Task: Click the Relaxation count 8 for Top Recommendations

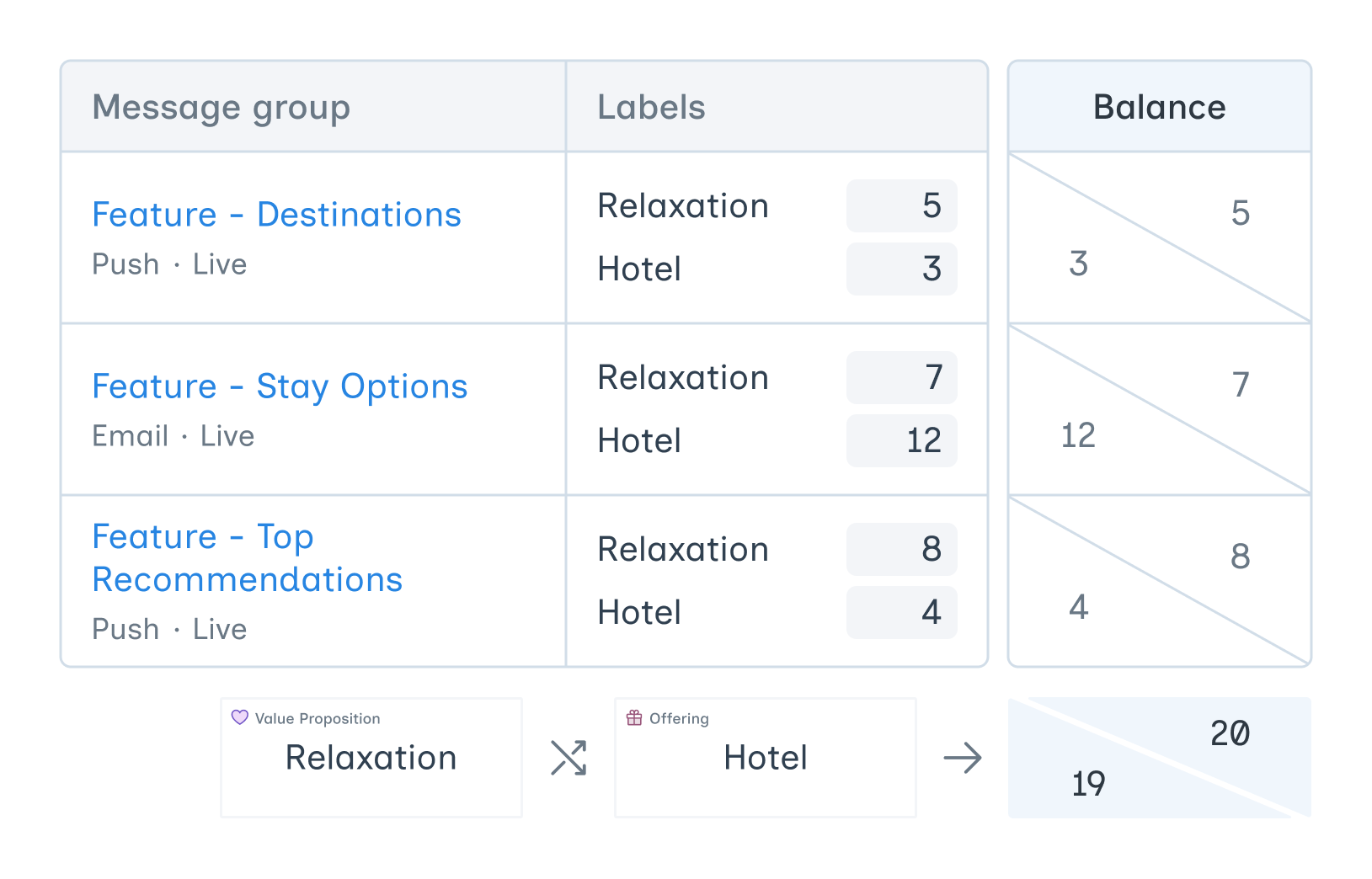Action: (902, 549)
